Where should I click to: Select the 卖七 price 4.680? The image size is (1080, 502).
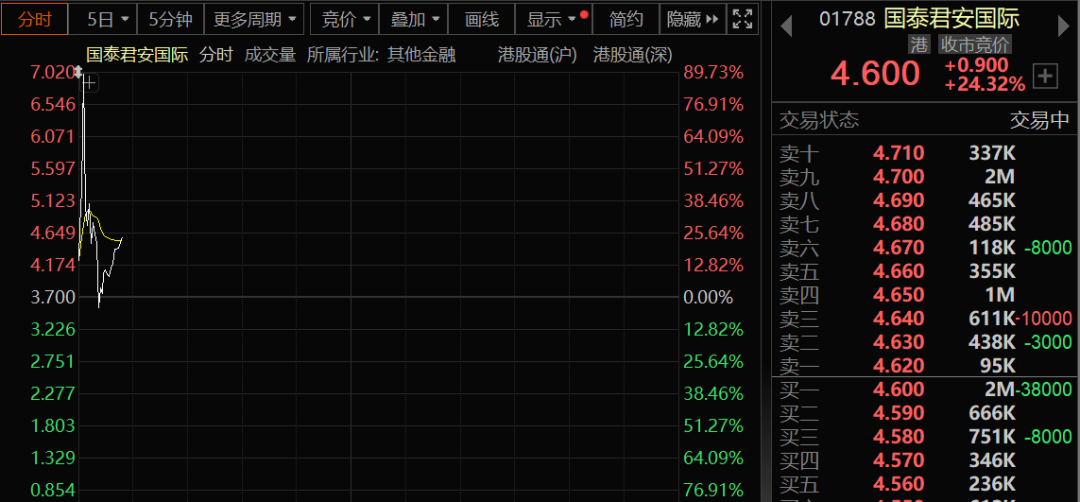[x=899, y=224]
